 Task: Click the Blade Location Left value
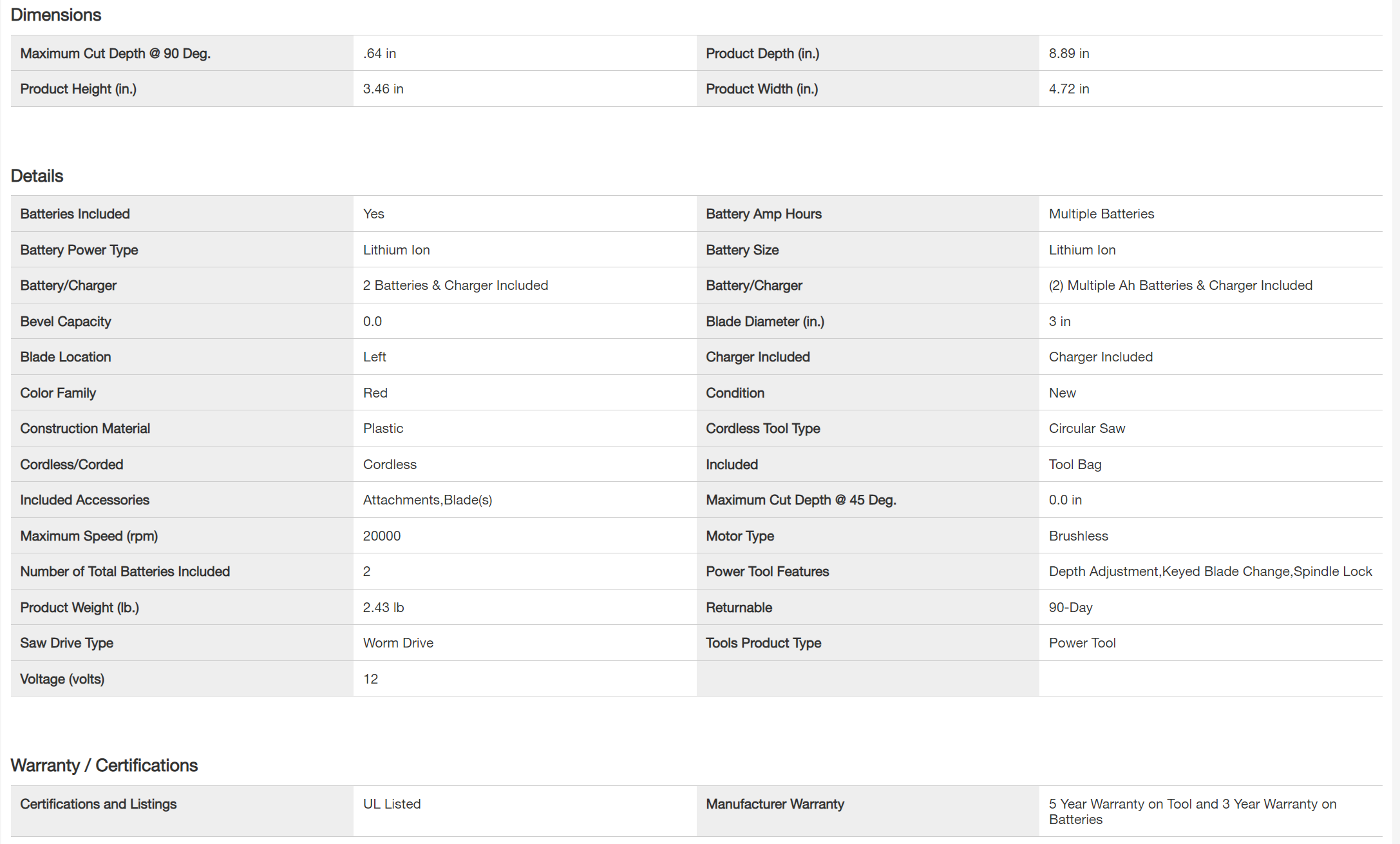pyautogui.click(x=374, y=357)
